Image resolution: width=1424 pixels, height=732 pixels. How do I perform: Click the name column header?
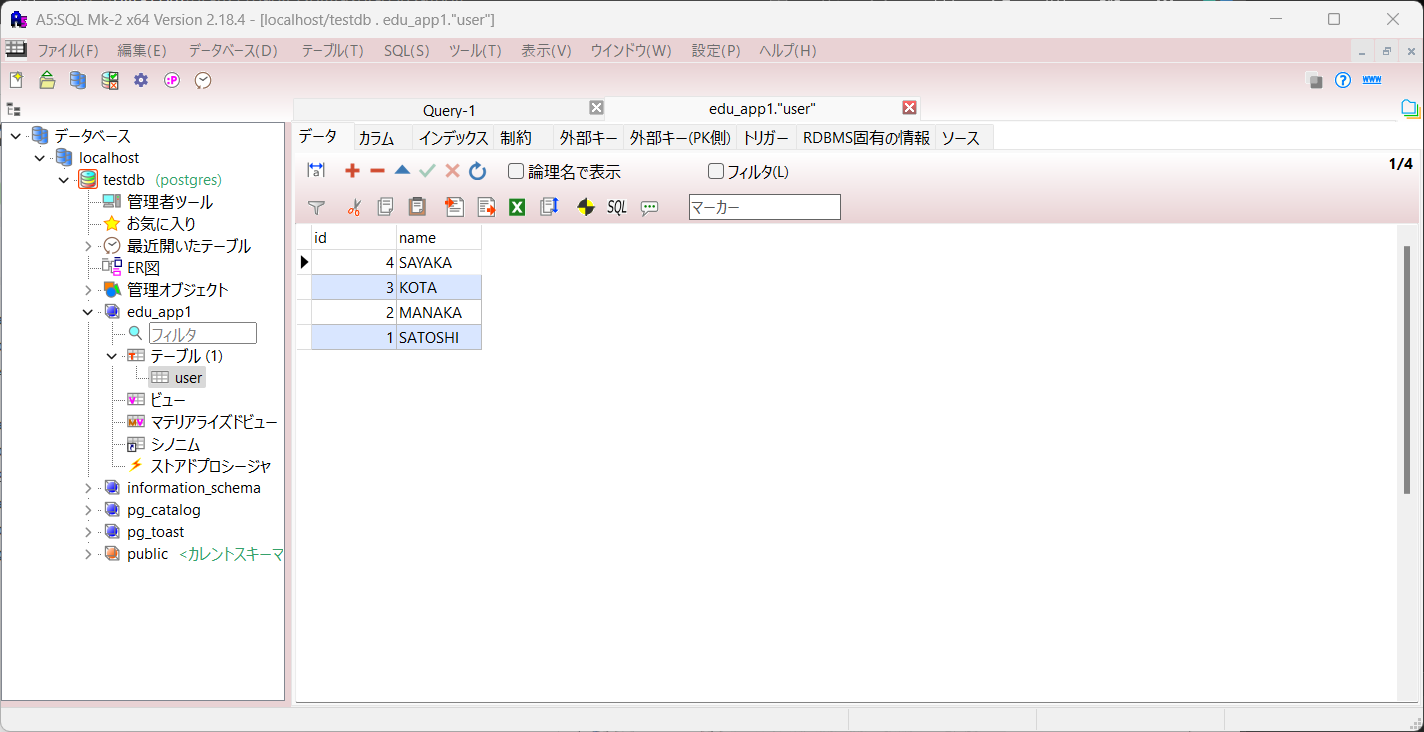pos(439,238)
